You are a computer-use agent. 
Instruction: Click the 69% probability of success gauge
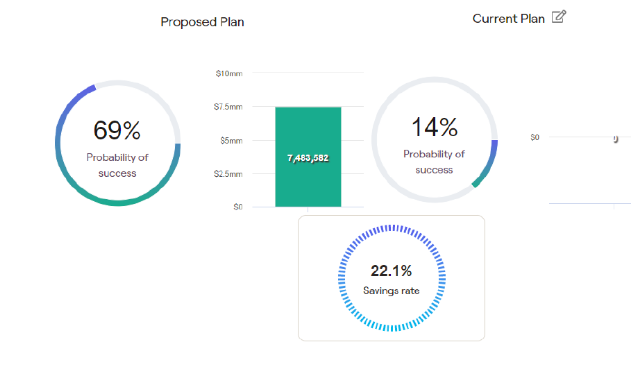(x=118, y=143)
